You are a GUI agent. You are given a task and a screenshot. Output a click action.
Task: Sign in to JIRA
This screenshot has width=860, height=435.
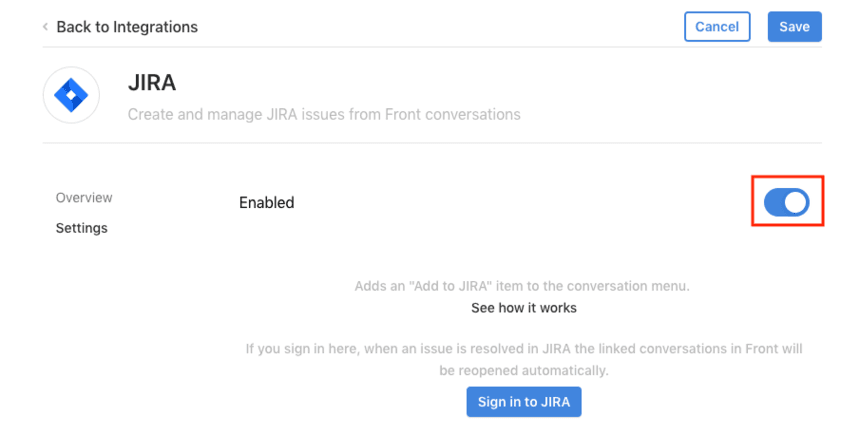pos(524,402)
